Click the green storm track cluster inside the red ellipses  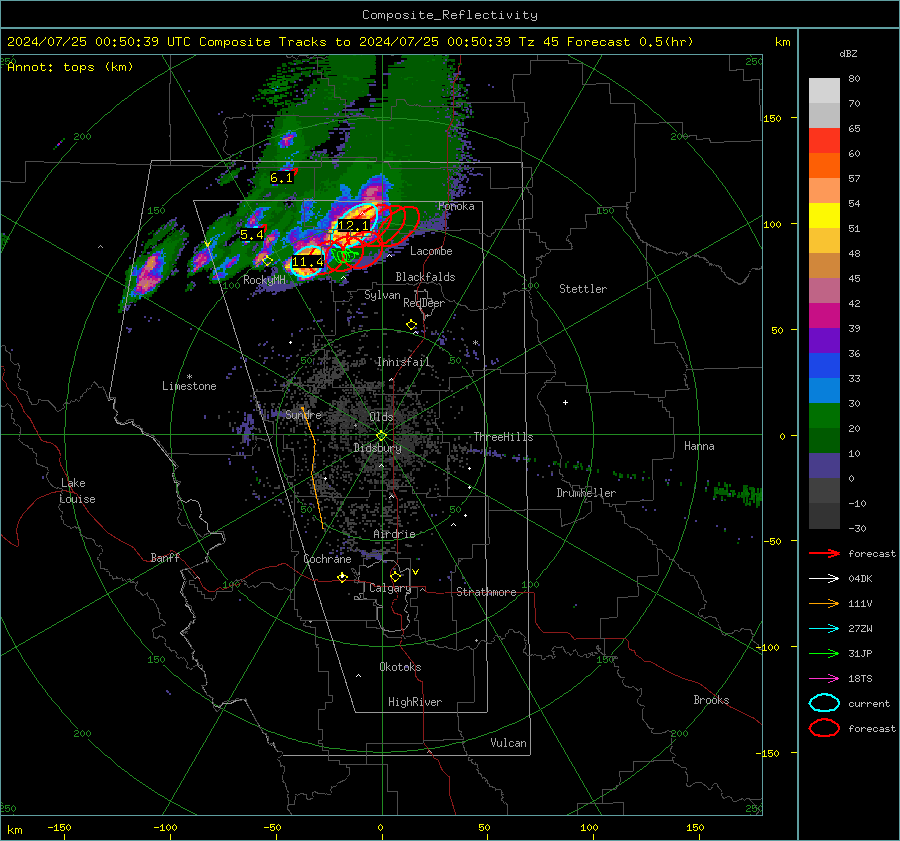coord(346,254)
